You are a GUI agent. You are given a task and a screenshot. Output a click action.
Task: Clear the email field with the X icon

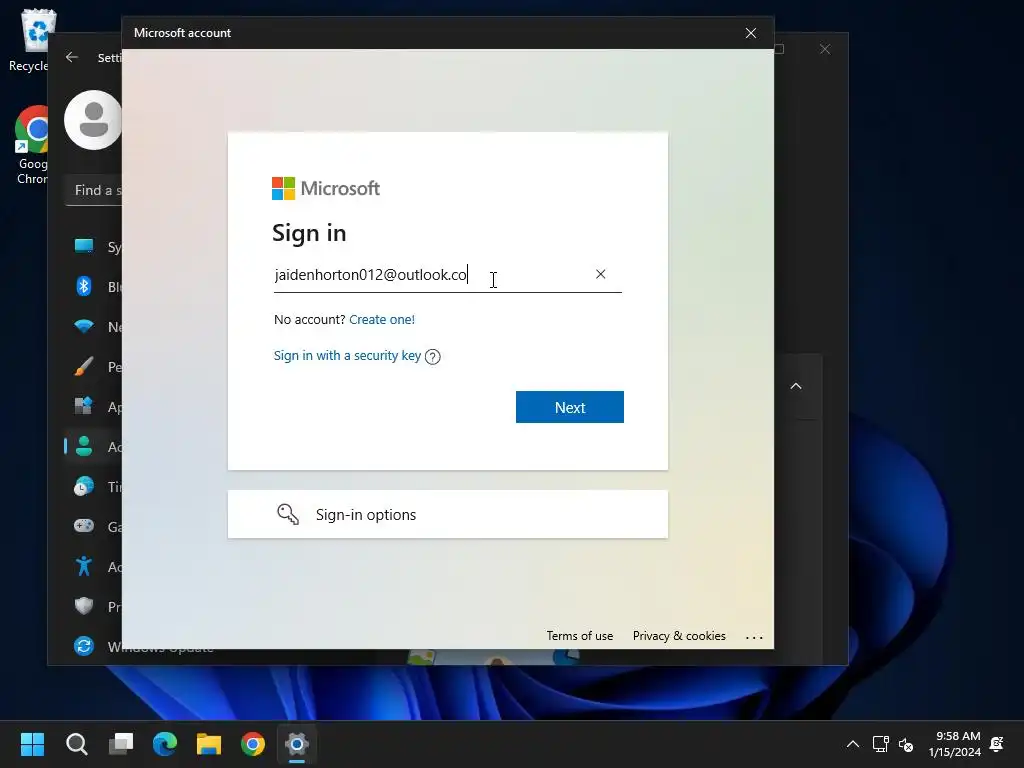point(600,274)
